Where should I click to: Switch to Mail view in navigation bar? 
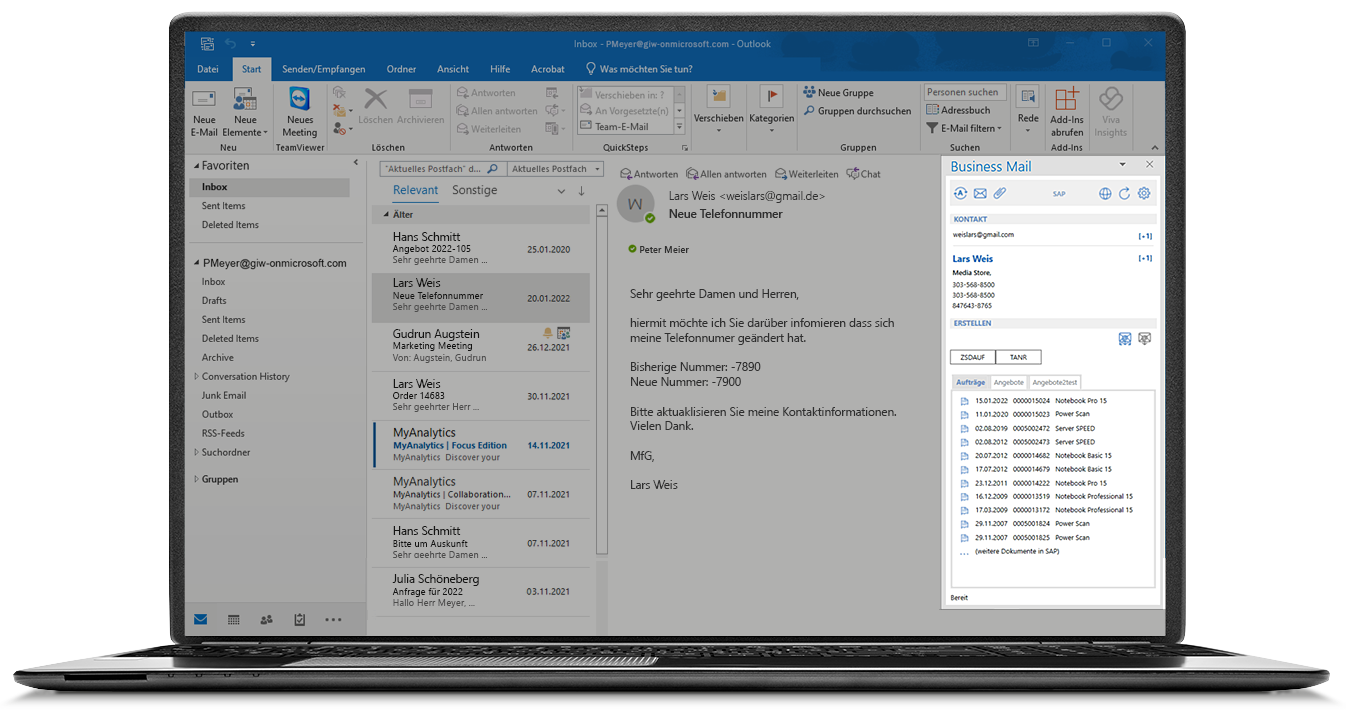click(x=200, y=620)
